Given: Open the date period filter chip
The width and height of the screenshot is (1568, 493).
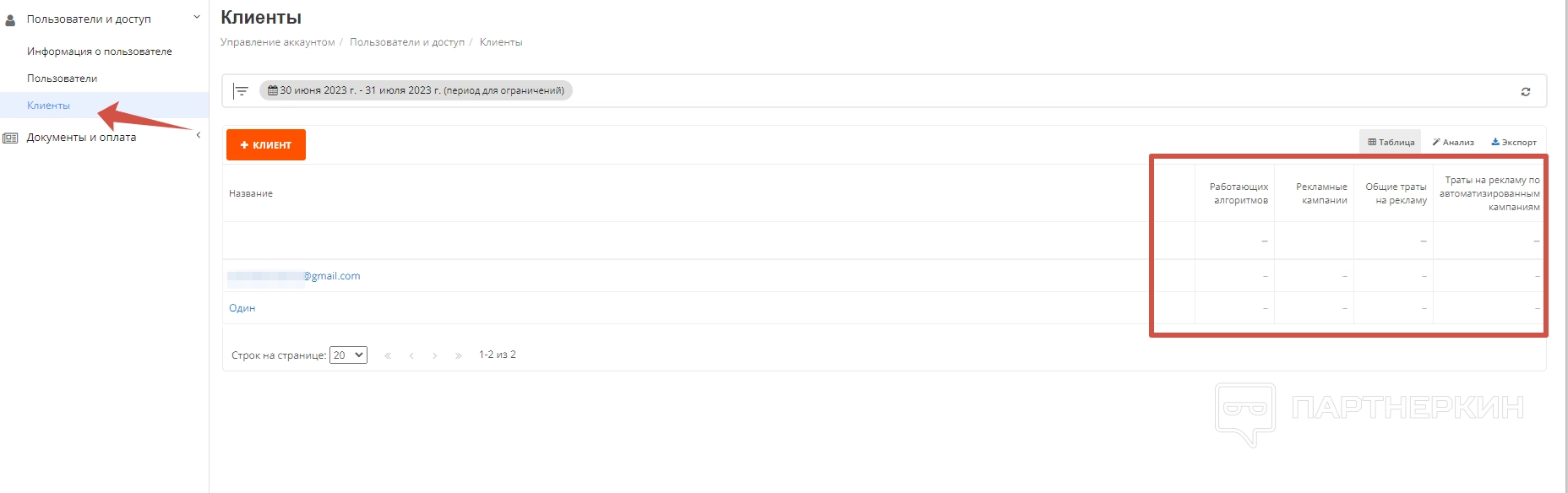Looking at the screenshot, I should pos(416,90).
